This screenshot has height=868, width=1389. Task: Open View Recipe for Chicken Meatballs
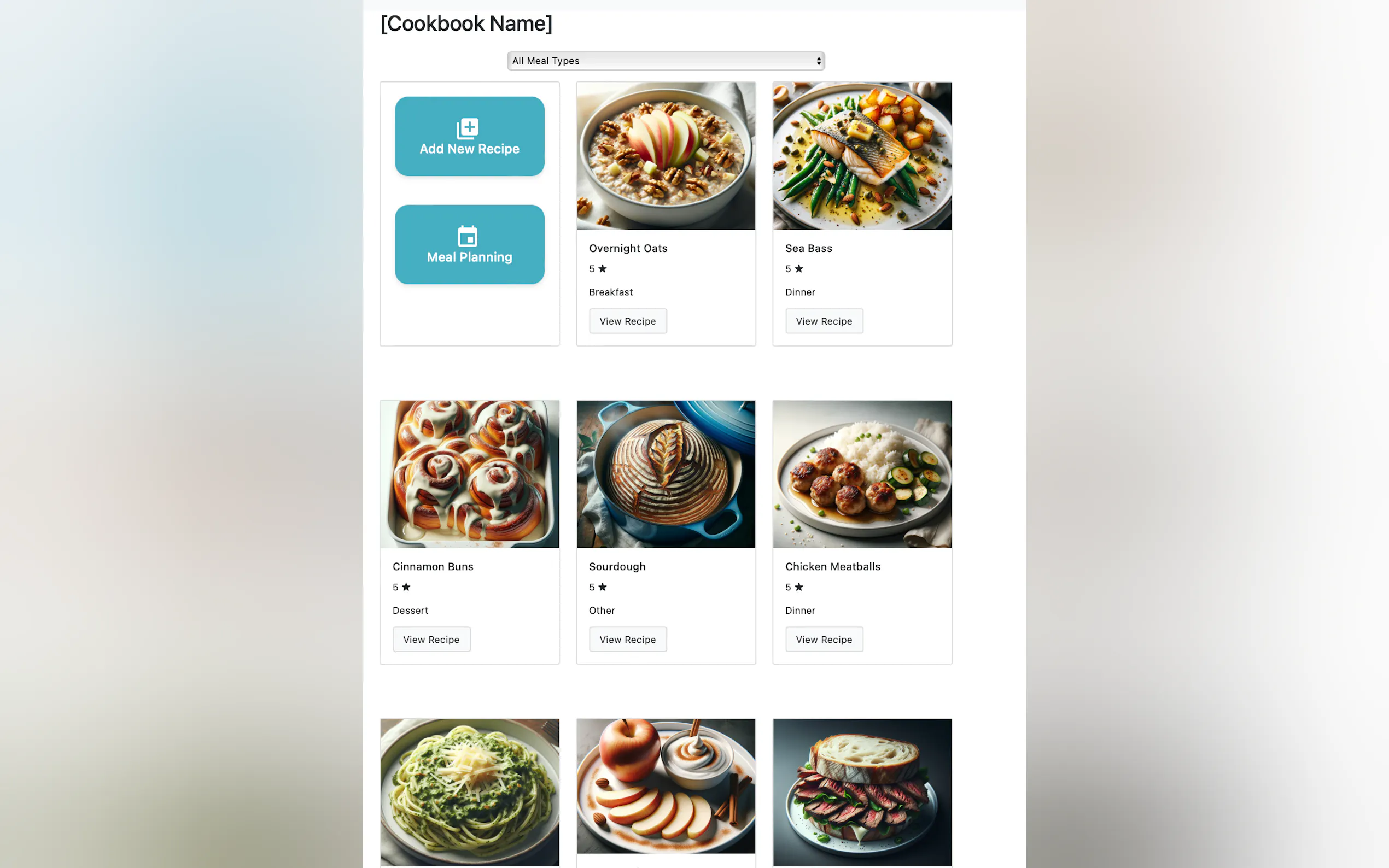point(824,639)
